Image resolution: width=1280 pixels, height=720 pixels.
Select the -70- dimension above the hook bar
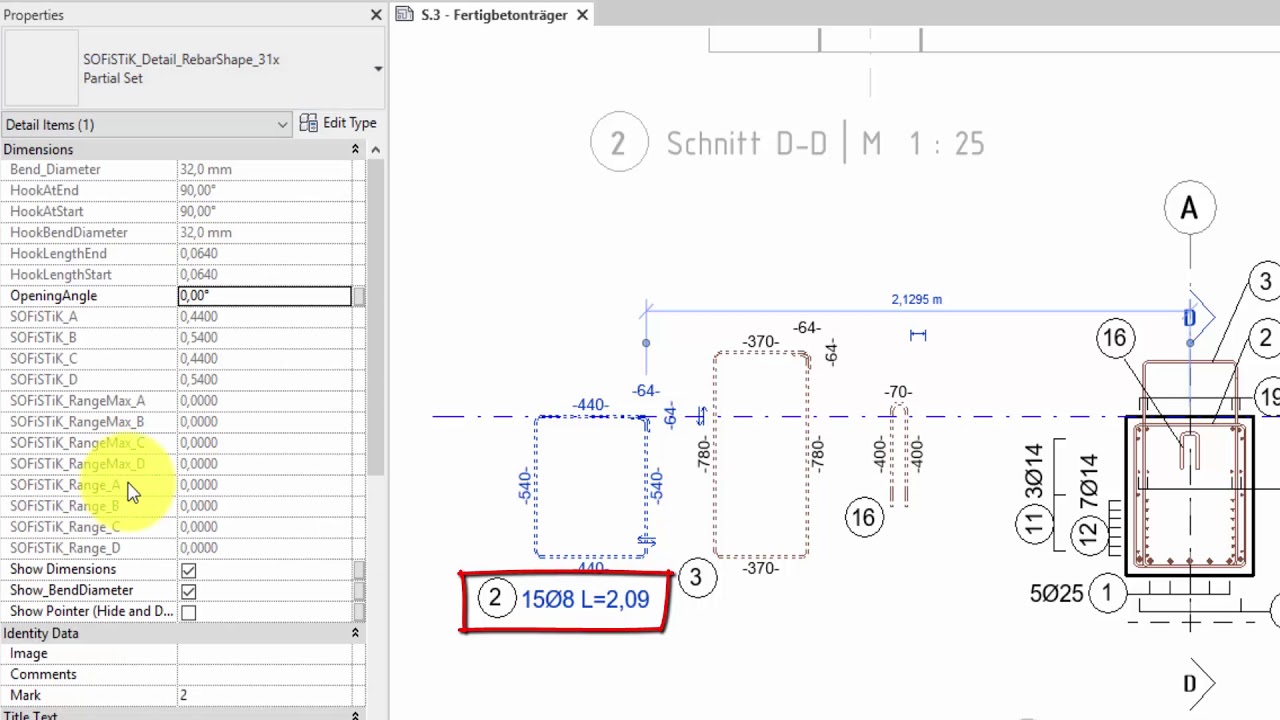click(898, 393)
